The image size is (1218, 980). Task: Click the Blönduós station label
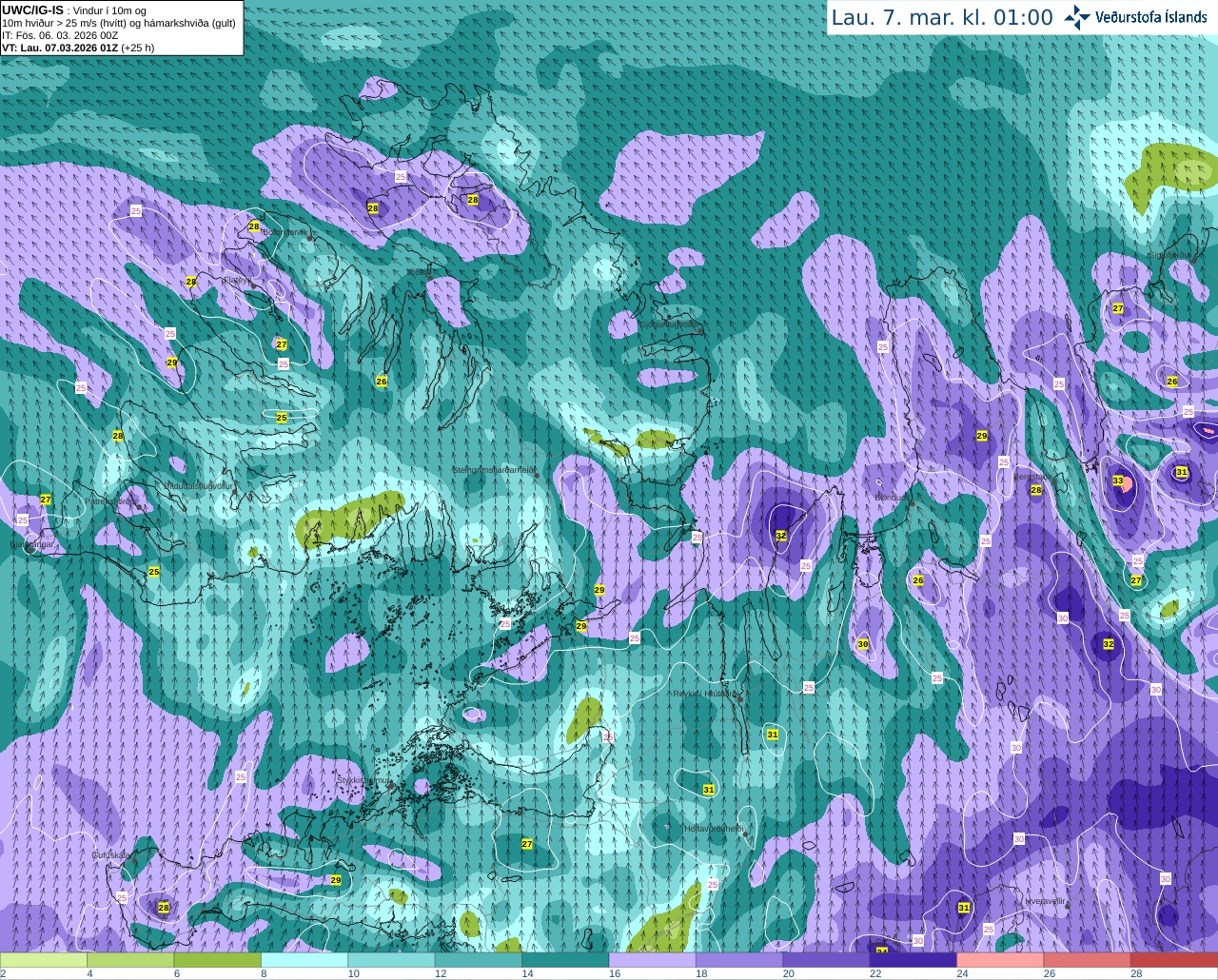coord(892,498)
